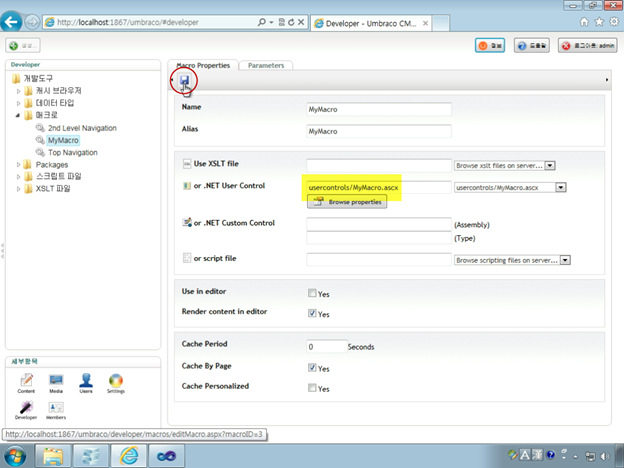
Task: Uncheck Render content in editor
Action: (312, 313)
